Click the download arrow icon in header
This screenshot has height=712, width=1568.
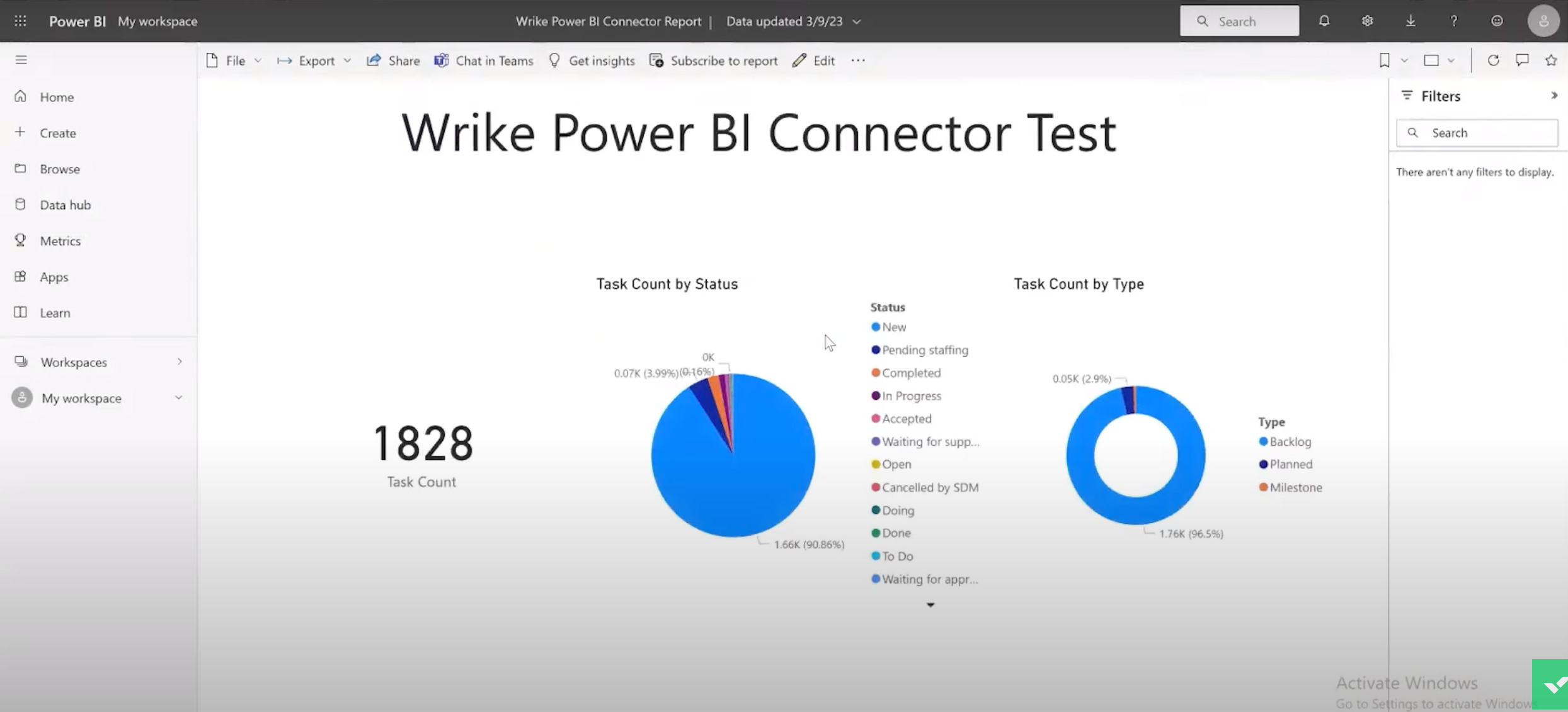coord(1411,21)
